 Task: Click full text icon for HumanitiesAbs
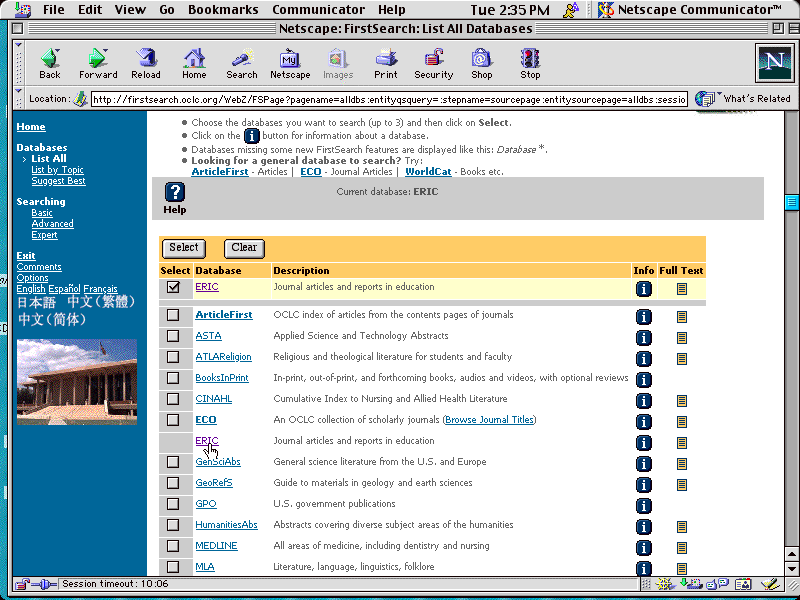pos(682,527)
